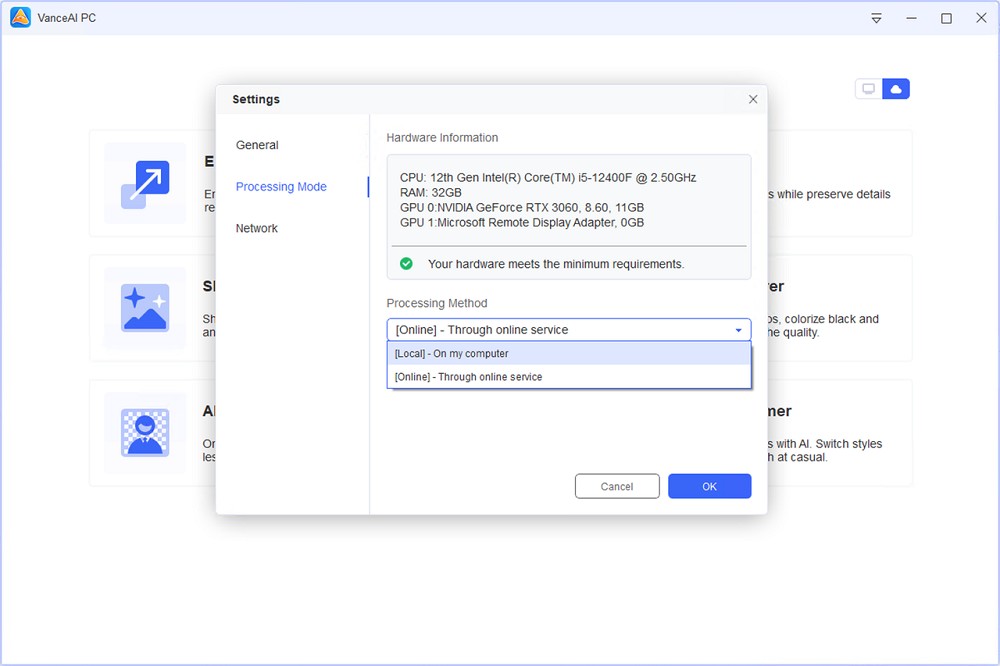Viewport: 1000px width, 666px height.
Task: Open the General settings tab
Action: pyautogui.click(x=257, y=145)
